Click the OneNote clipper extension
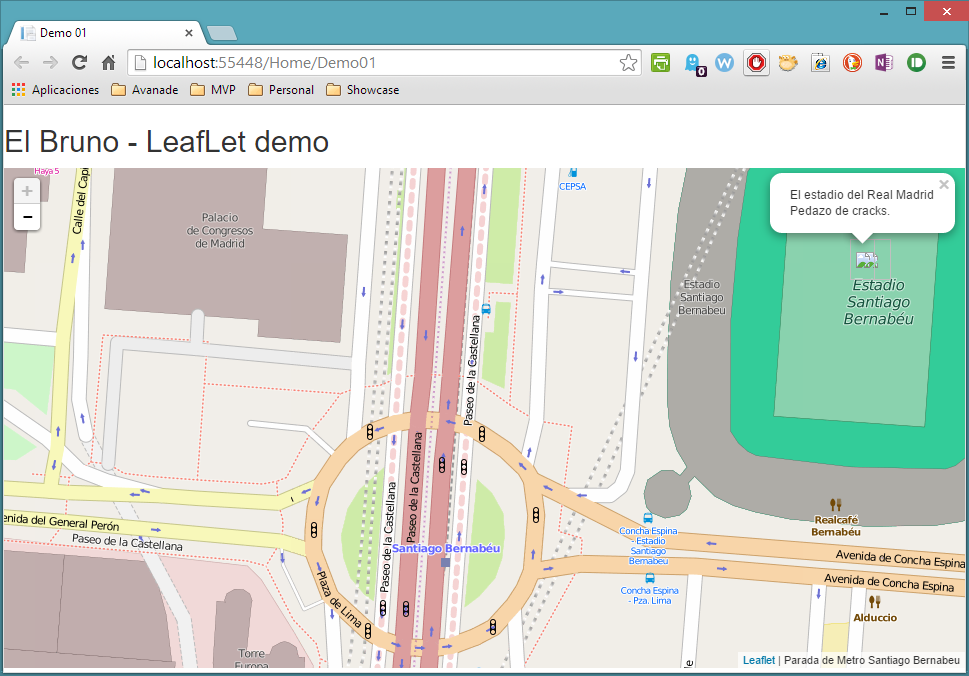 883,63
